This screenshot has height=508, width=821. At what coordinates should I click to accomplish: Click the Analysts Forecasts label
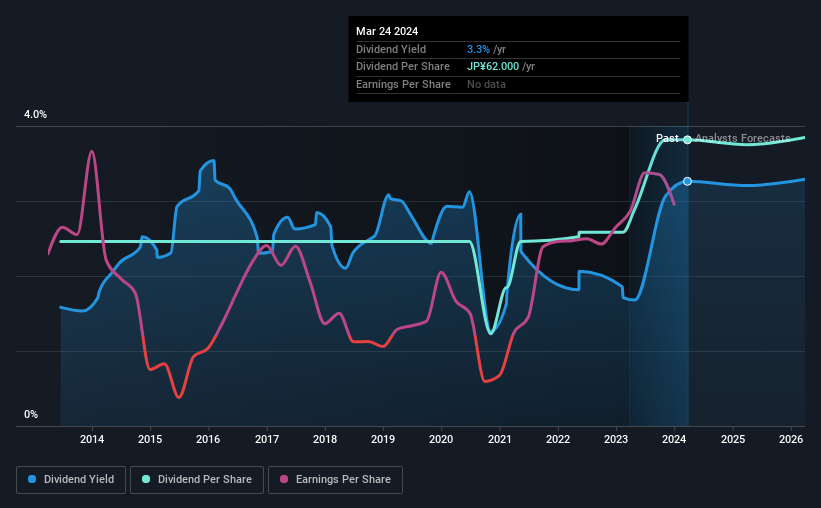[x=742, y=138]
